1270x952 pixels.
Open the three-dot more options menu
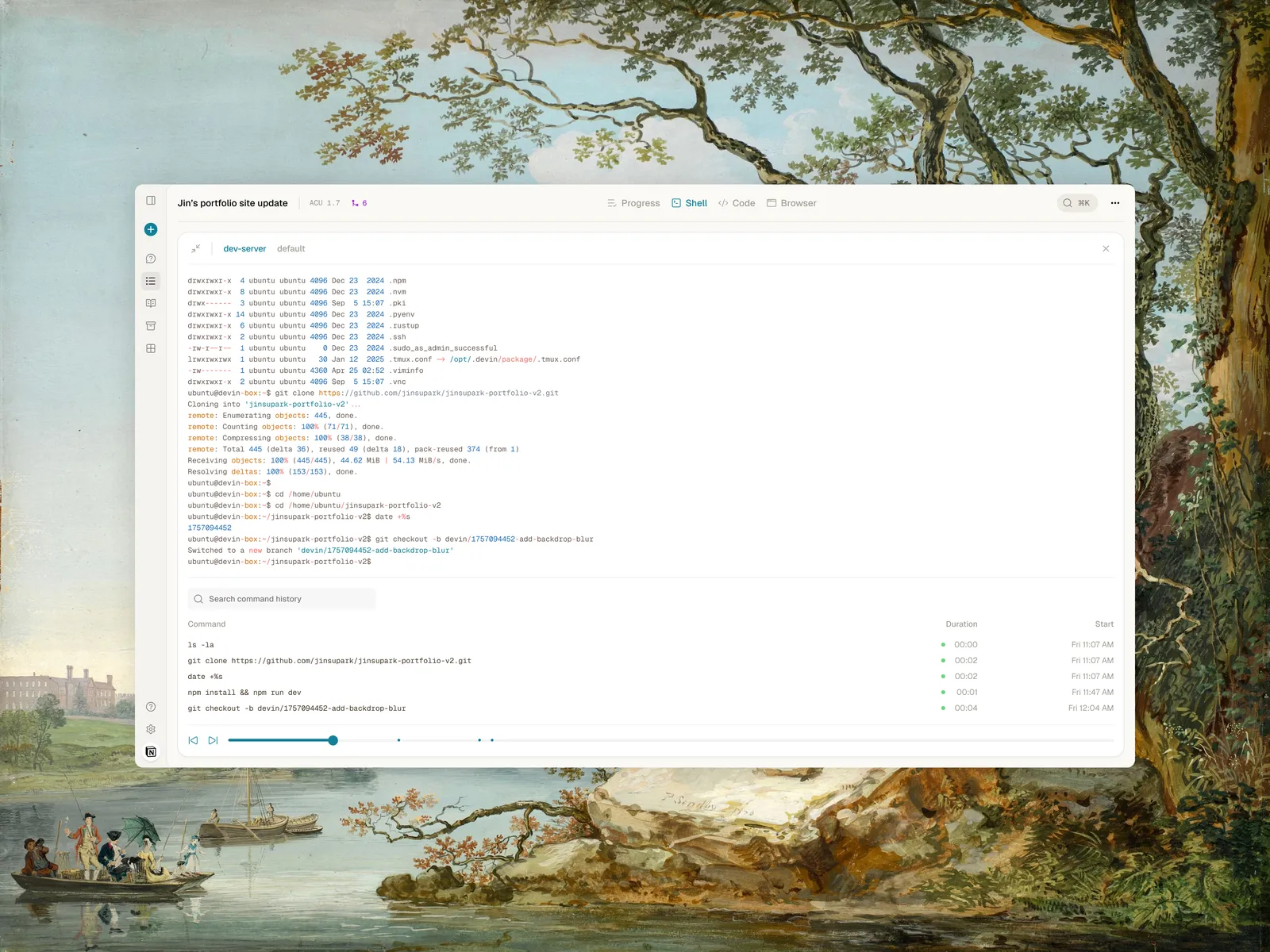pos(1114,203)
